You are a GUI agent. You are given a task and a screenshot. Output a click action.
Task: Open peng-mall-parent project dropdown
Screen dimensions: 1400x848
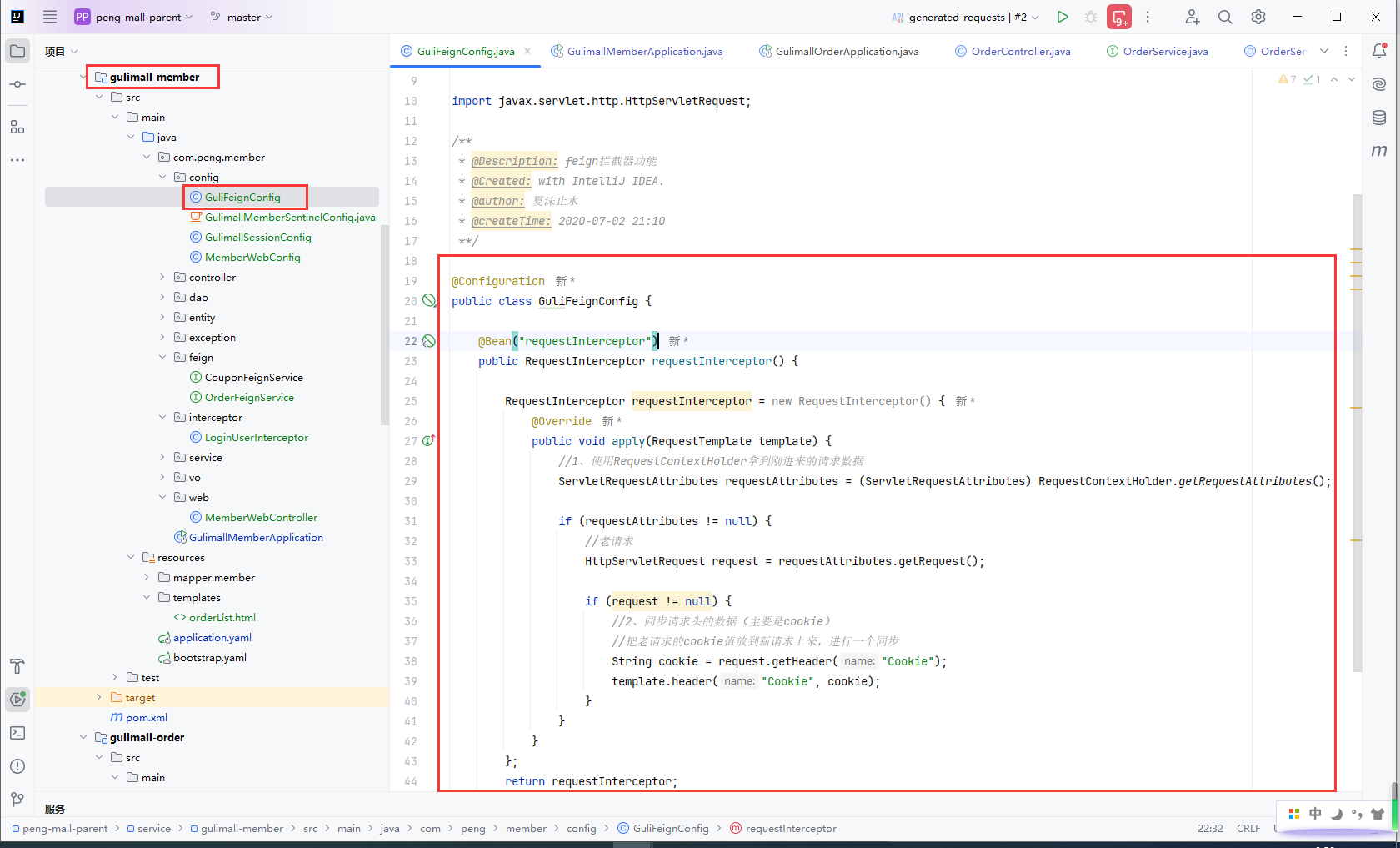point(133,17)
